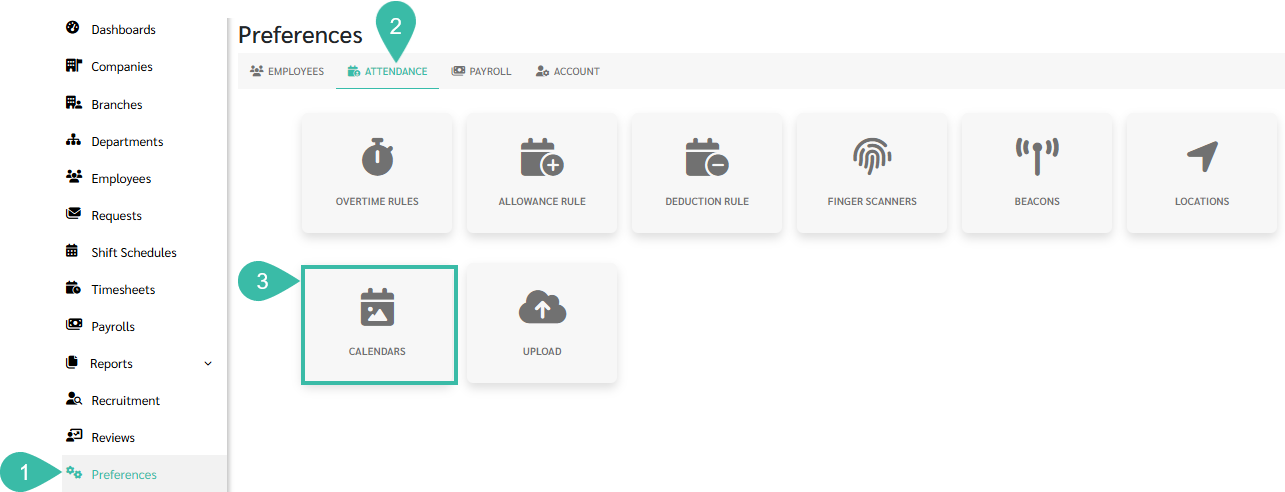The image size is (1285, 492).
Task: Click the Reports document icon
Action: tap(71, 362)
